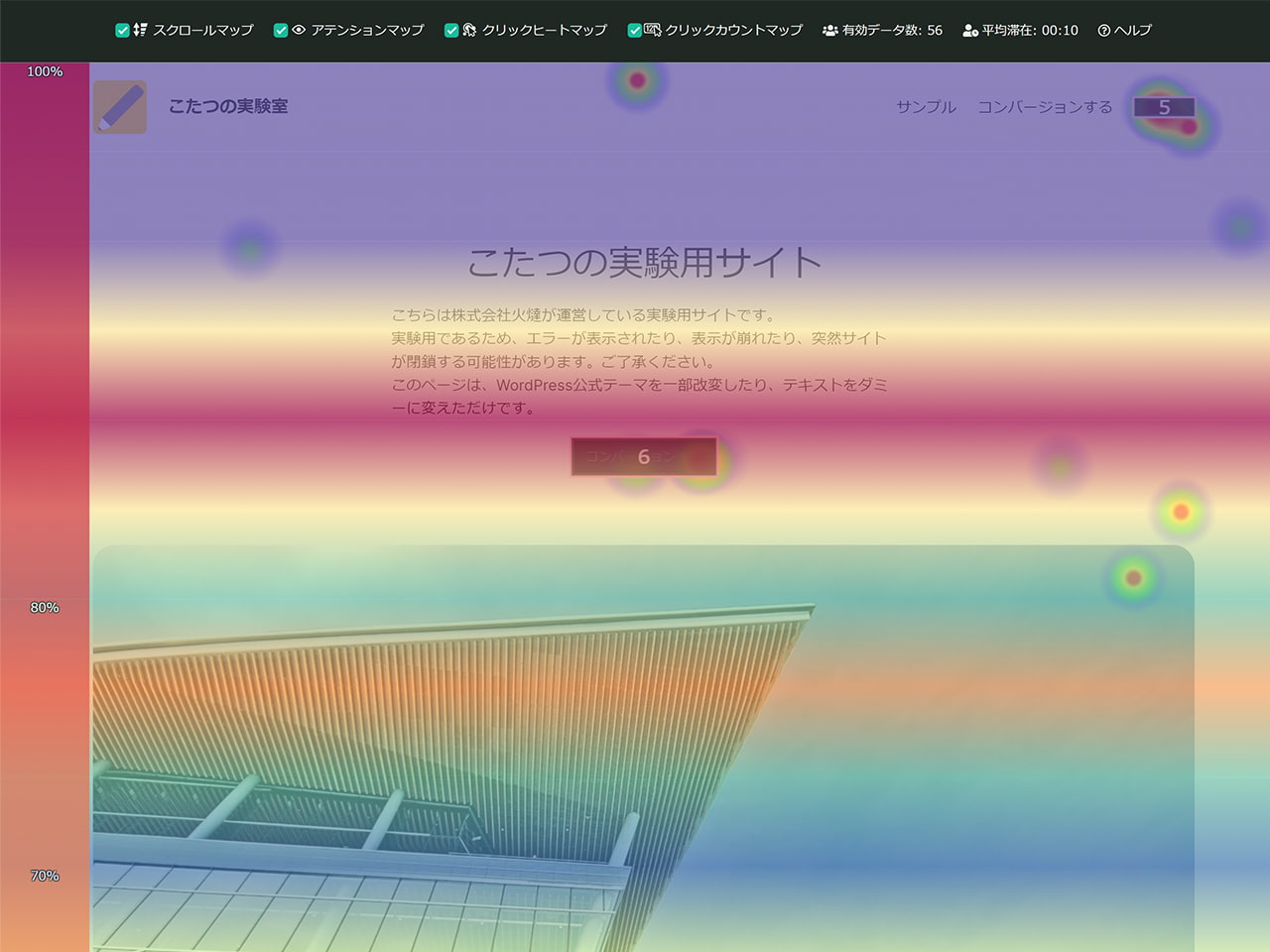Open the コンバージョンする menu item
1270x952 pixels.
coord(1045,107)
